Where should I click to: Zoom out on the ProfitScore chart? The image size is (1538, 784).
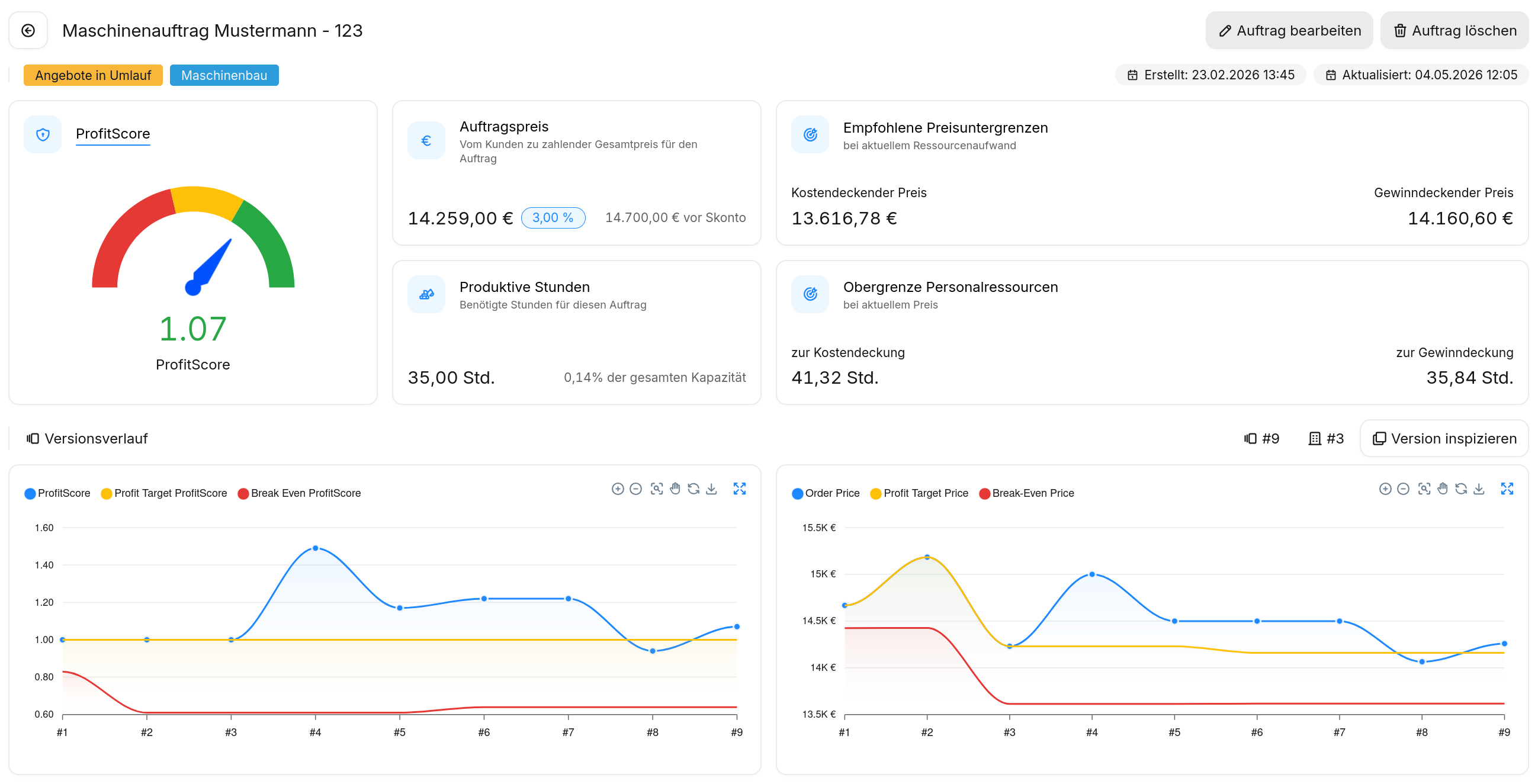(636, 489)
